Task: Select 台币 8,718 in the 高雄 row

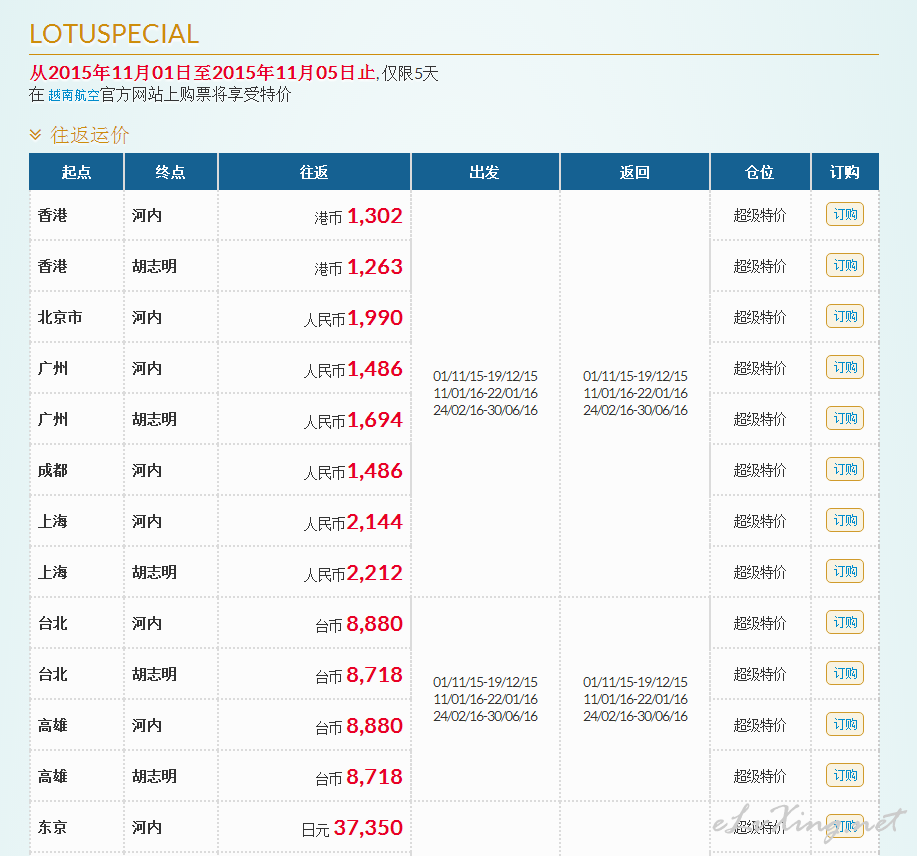Action: point(358,777)
